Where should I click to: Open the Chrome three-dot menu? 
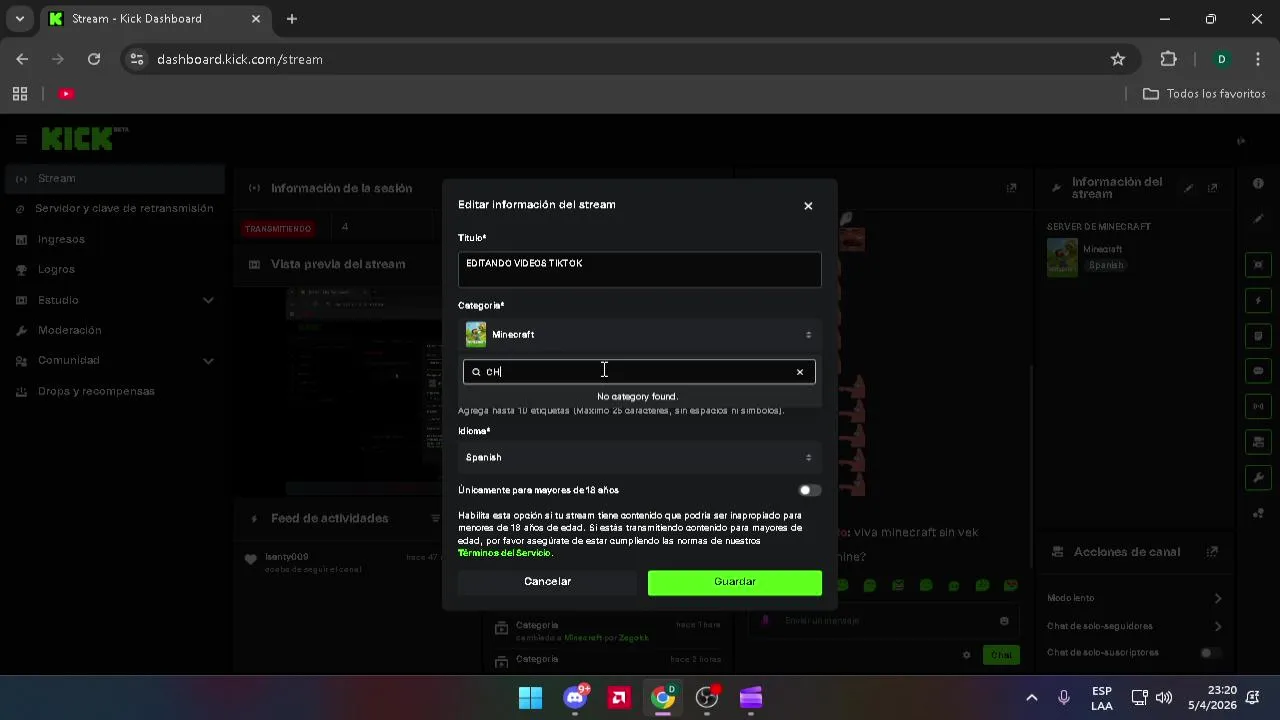tap(1257, 59)
